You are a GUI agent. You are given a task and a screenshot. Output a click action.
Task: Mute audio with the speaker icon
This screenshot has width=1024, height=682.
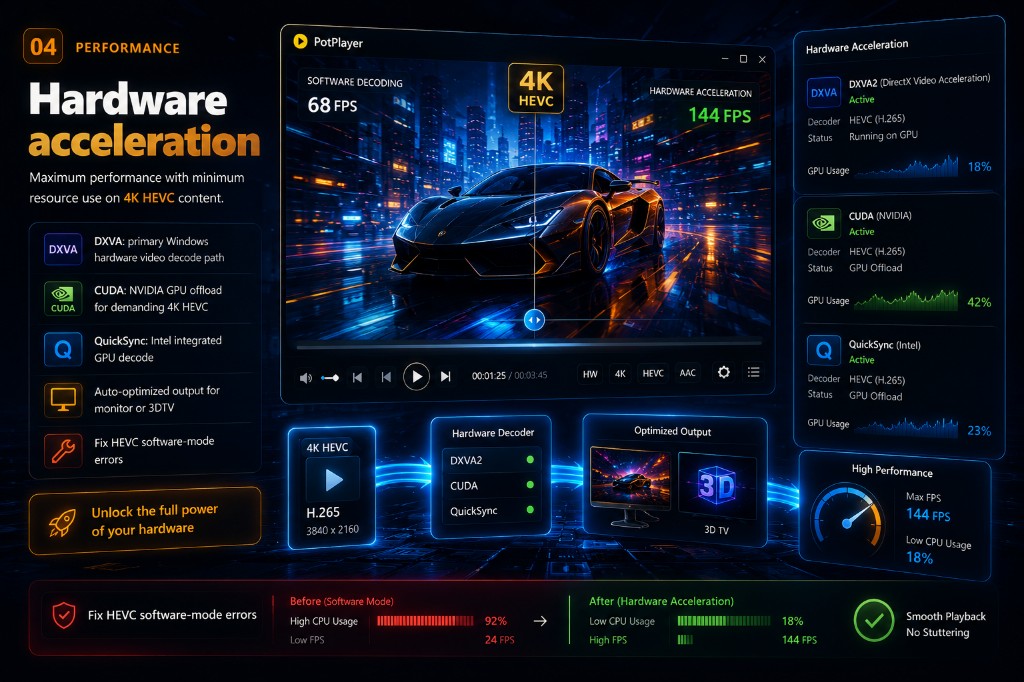click(x=306, y=378)
